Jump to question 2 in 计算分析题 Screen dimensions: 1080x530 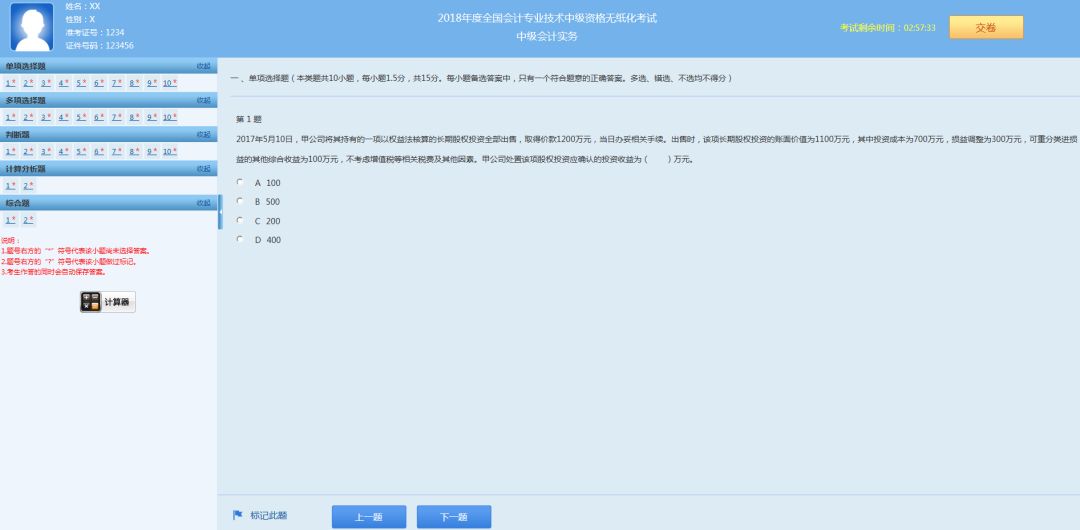(28, 185)
